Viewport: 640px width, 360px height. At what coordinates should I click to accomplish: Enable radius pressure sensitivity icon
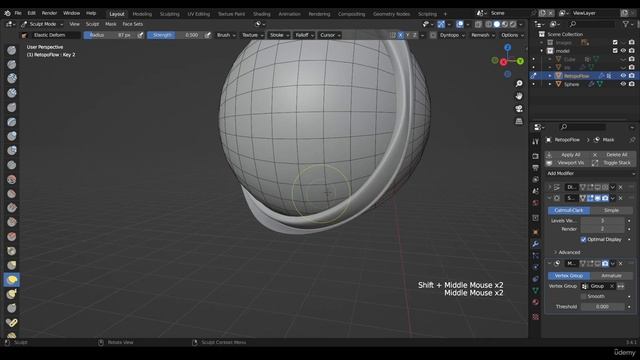[140, 35]
